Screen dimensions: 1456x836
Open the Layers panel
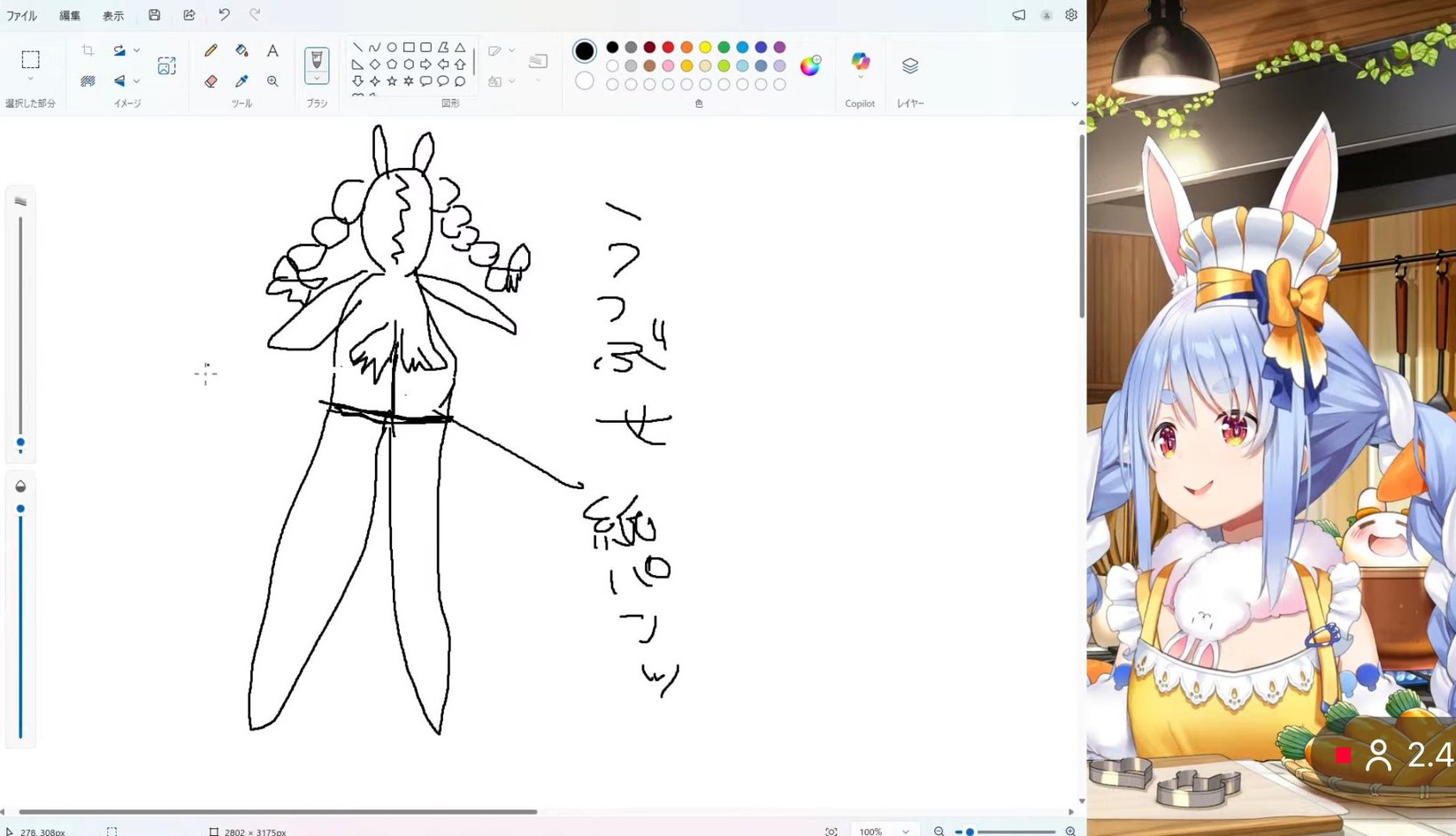pyautogui.click(x=909, y=65)
